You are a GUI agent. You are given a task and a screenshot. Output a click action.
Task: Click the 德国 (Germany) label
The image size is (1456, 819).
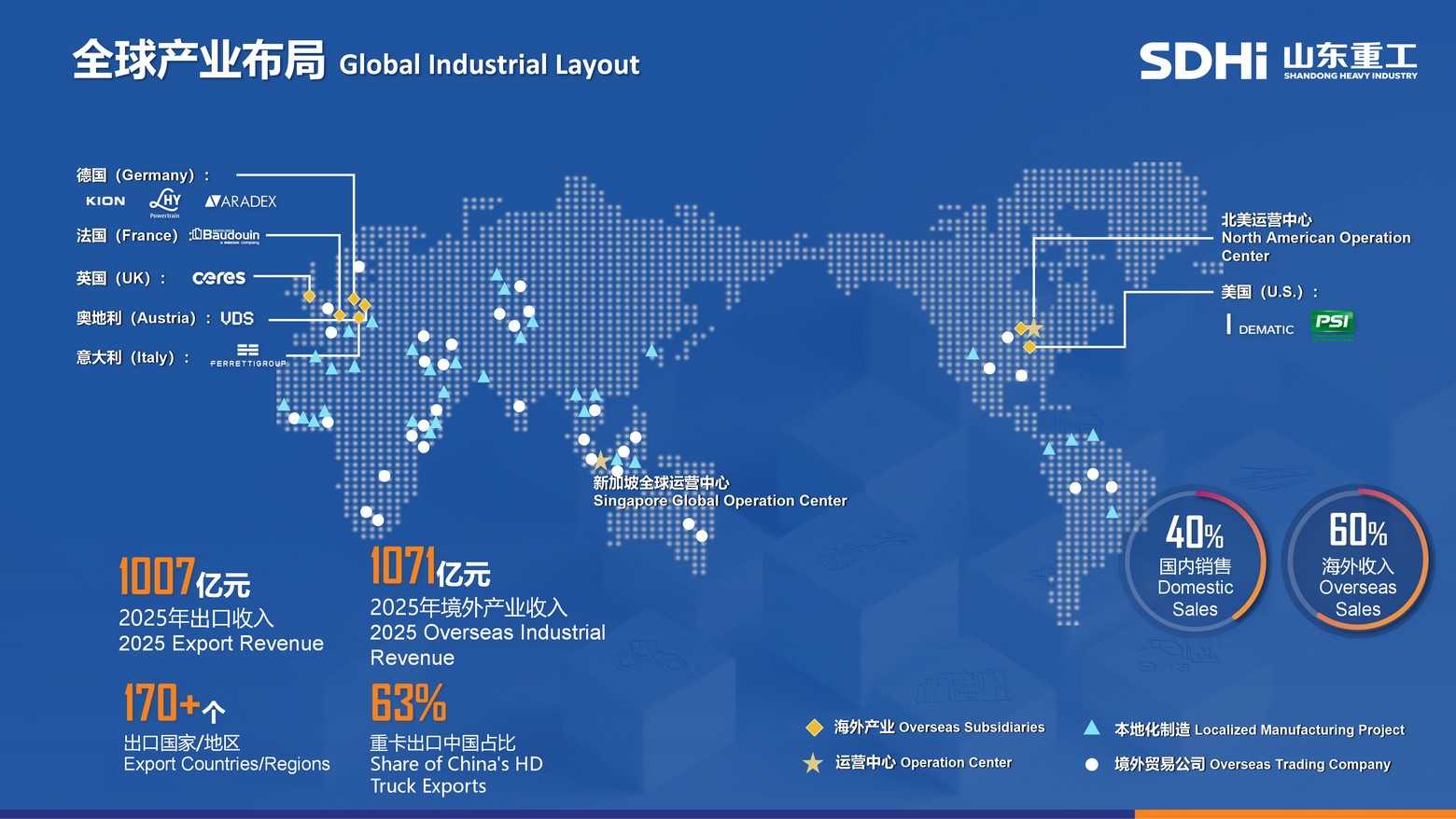[x=143, y=174]
